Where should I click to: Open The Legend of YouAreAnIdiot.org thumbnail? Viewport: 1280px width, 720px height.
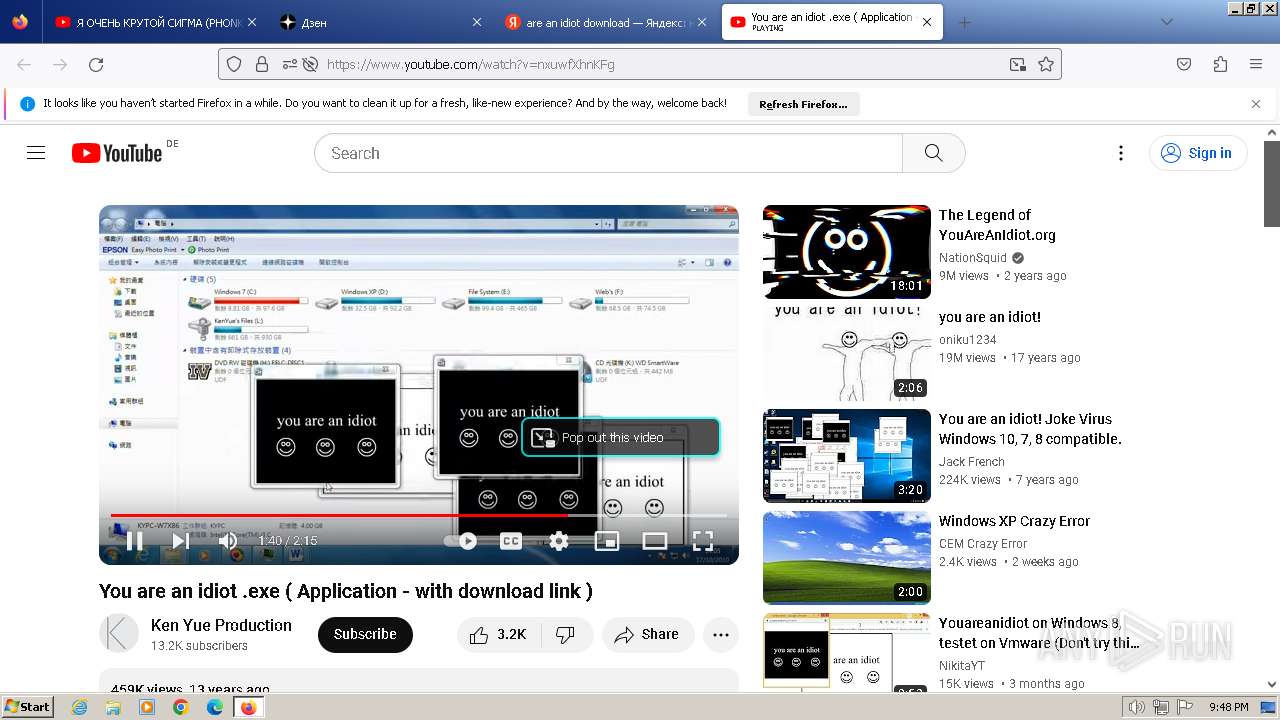pos(847,252)
